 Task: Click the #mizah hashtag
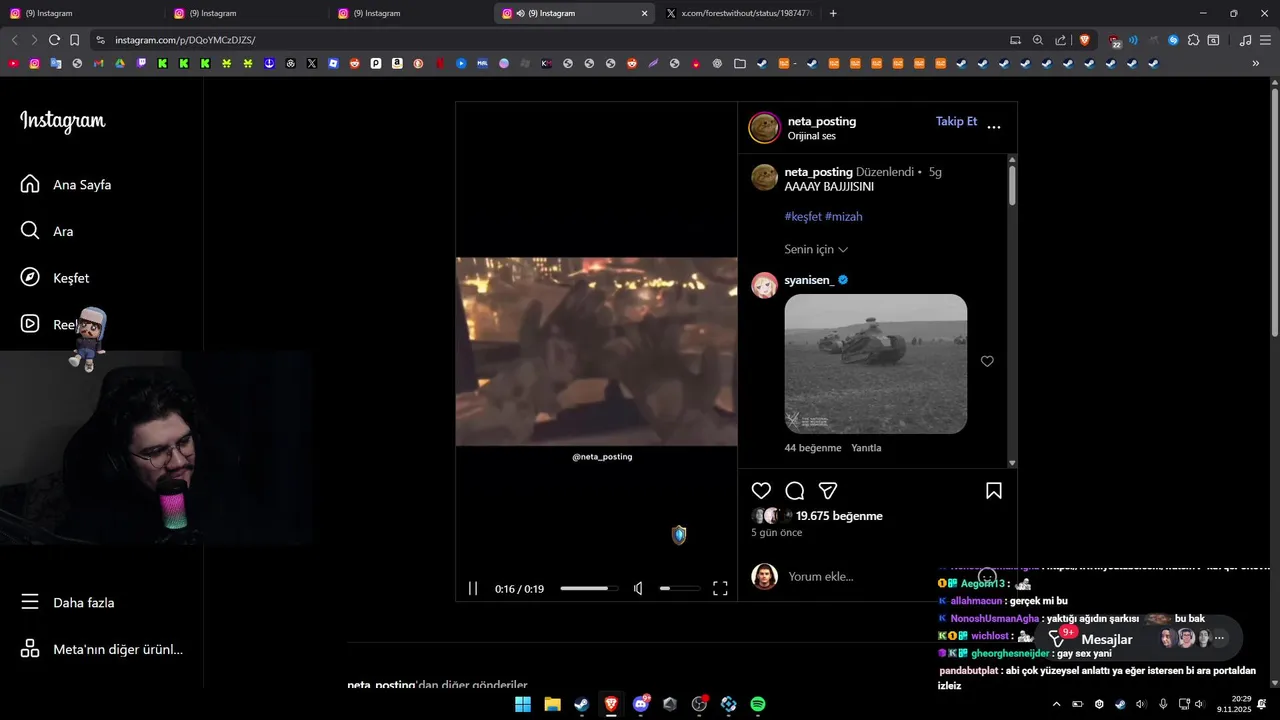[x=843, y=216]
